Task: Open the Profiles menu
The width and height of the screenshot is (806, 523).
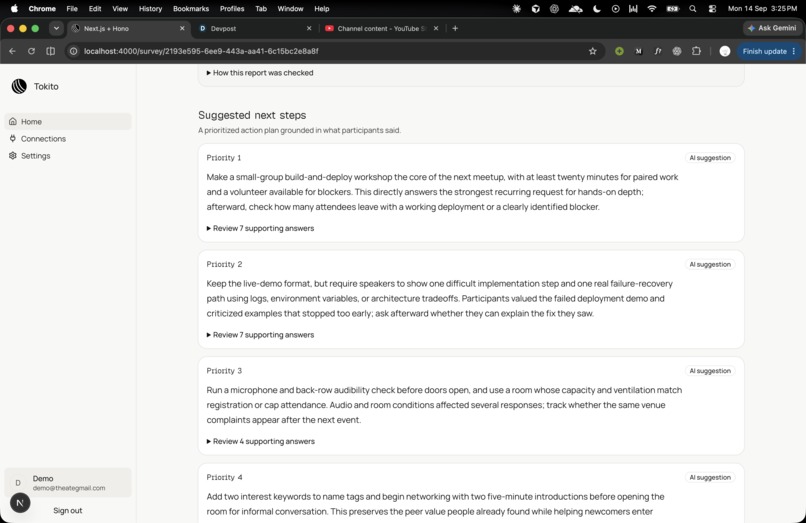Action: coord(232,9)
